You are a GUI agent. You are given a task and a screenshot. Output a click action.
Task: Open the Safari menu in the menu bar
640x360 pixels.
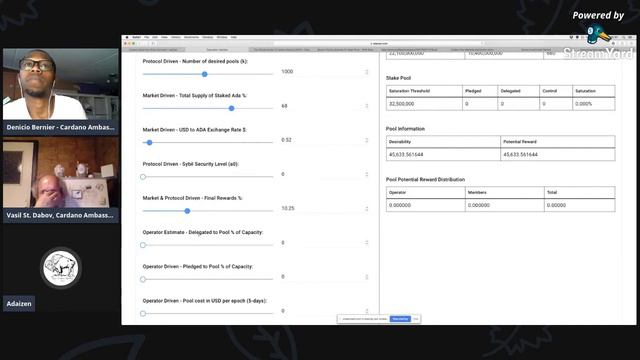tap(136, 37)
